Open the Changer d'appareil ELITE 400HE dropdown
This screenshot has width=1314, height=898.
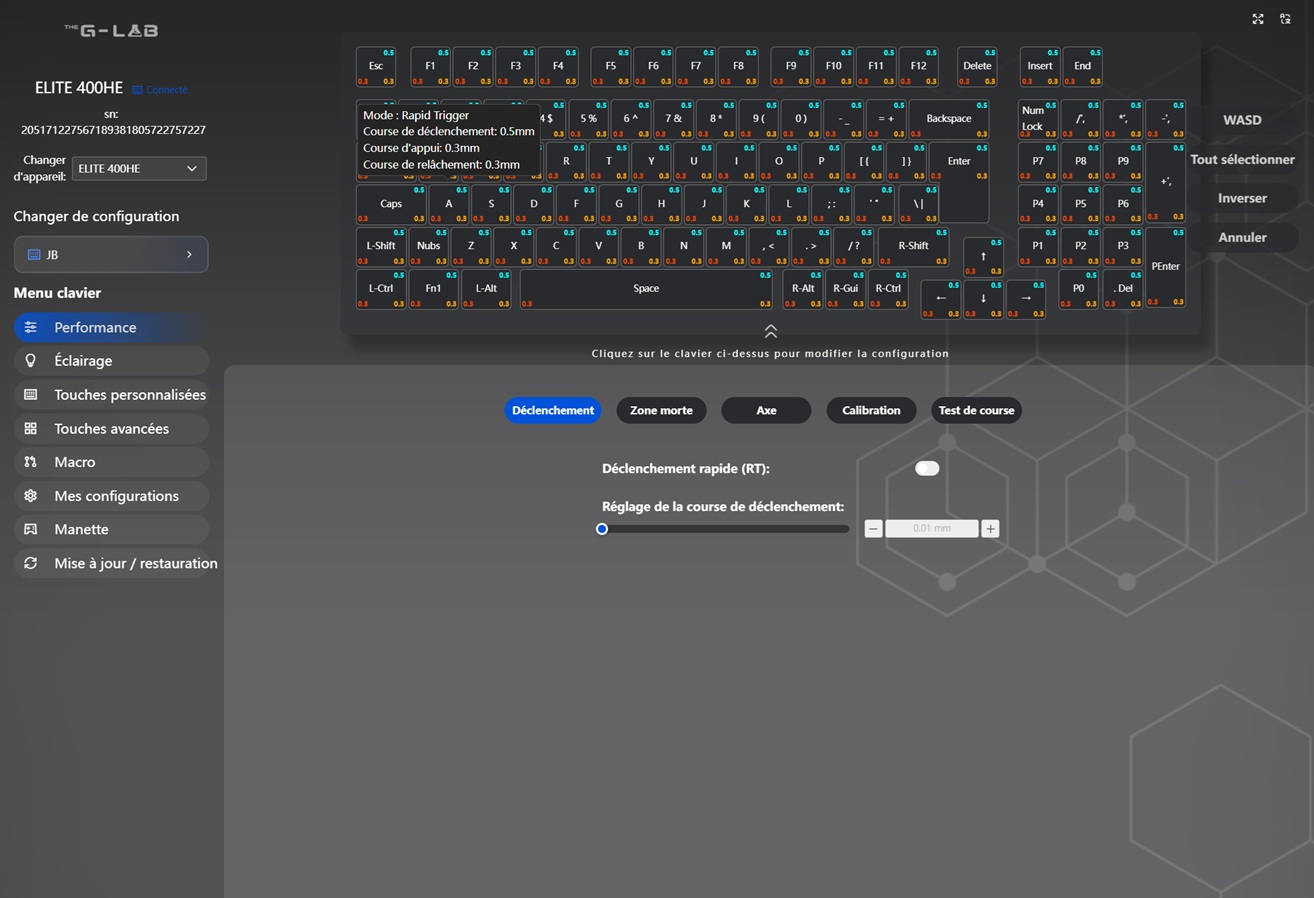tap(139, 168)
